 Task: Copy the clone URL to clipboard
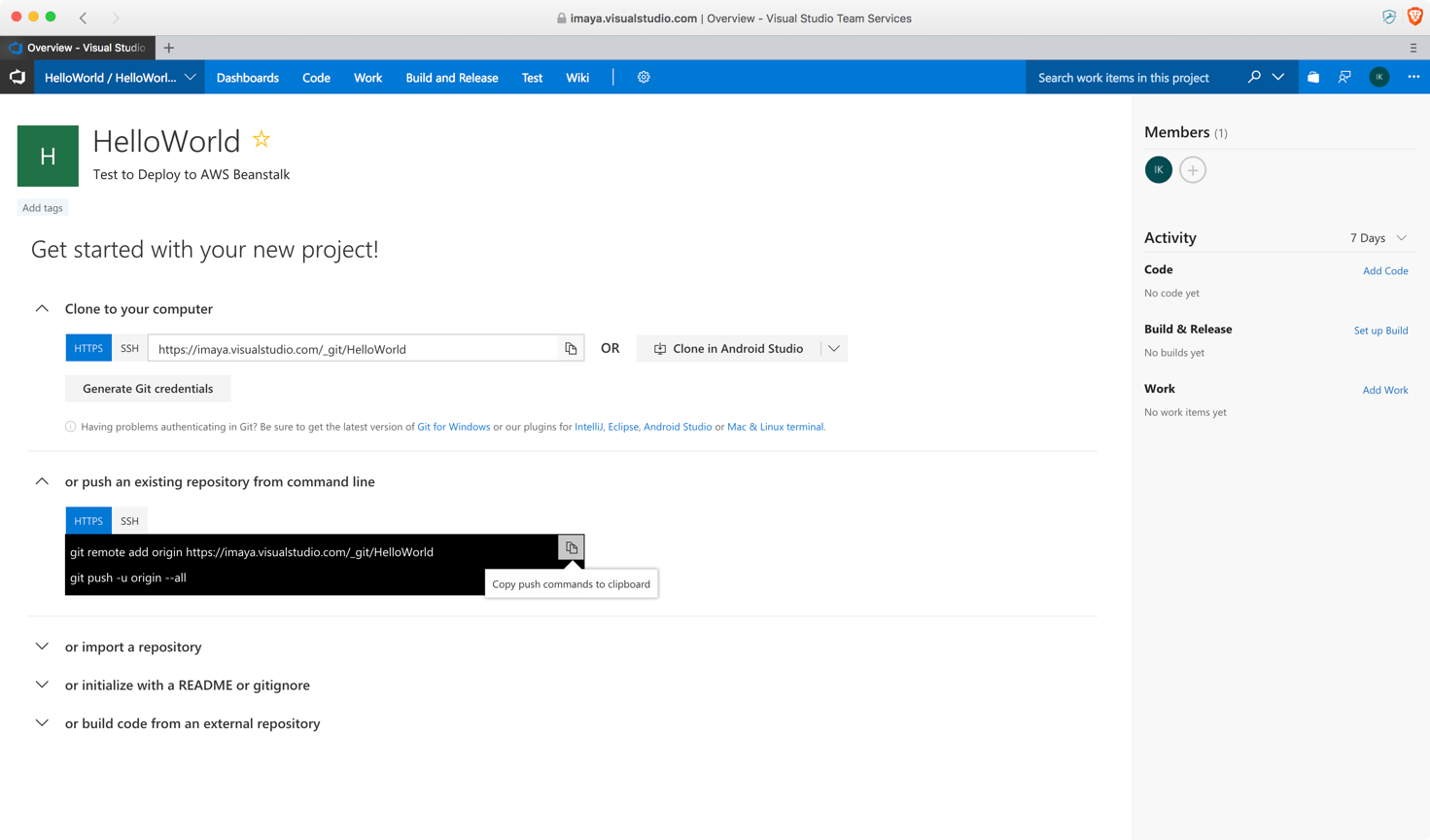571,348
